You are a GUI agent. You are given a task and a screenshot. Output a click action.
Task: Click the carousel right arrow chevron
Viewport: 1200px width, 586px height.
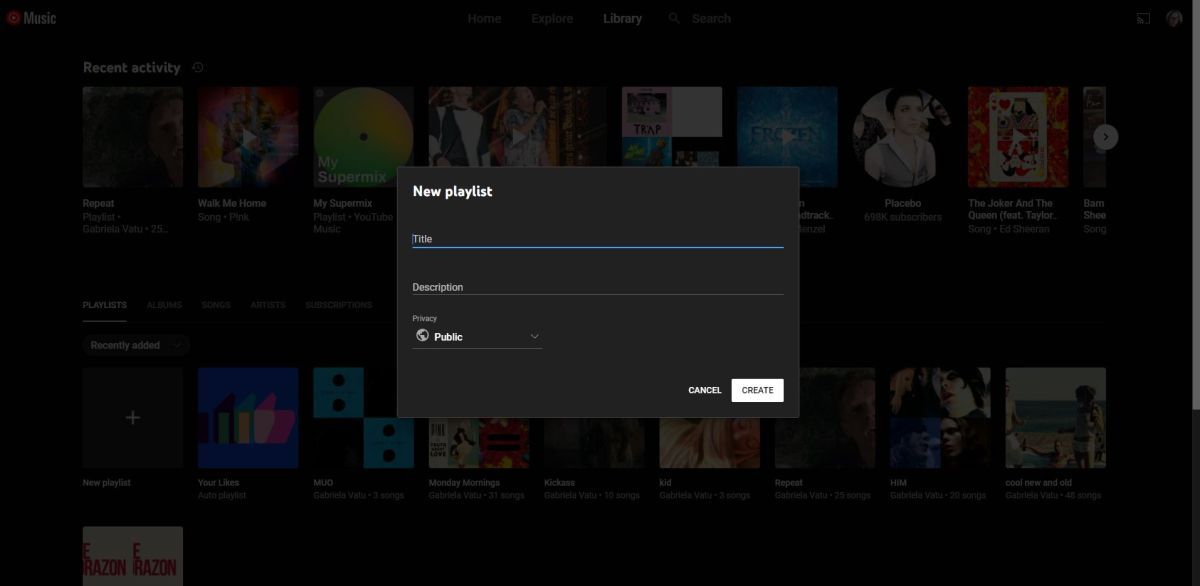click(1105, 137)
